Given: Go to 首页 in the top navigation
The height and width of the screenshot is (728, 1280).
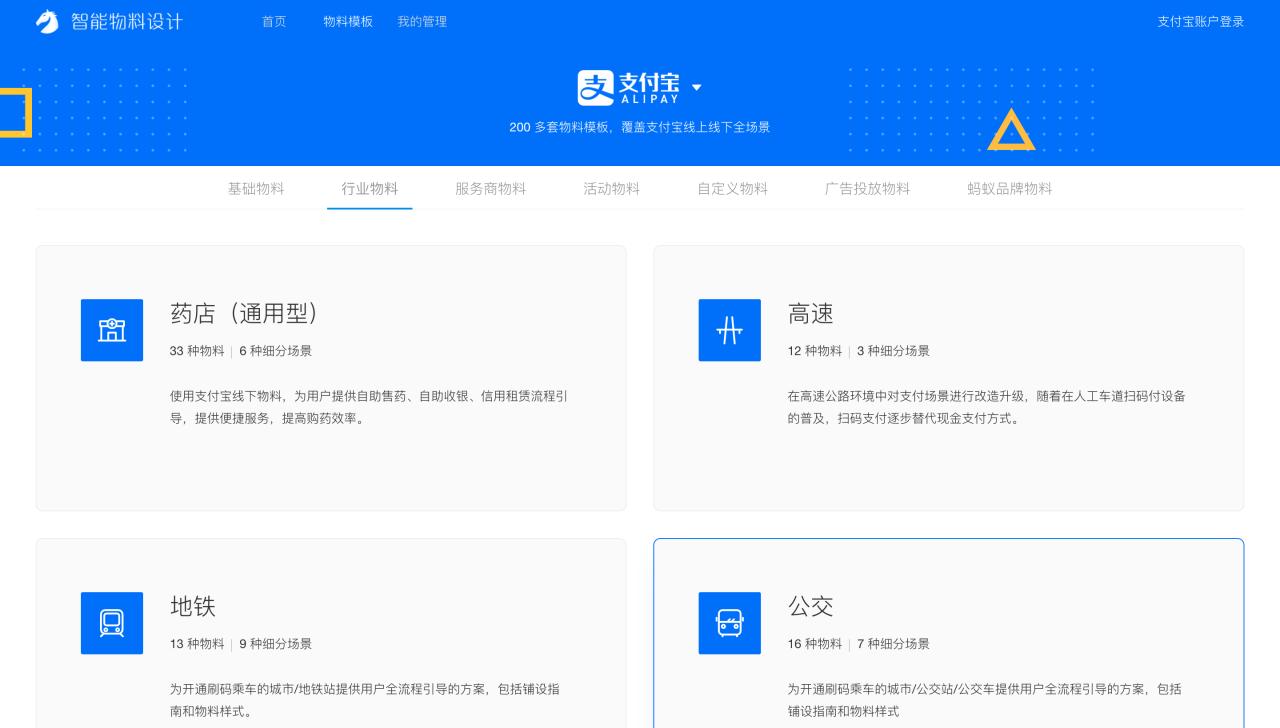Looking at the screenshot, I should (274, 21).
